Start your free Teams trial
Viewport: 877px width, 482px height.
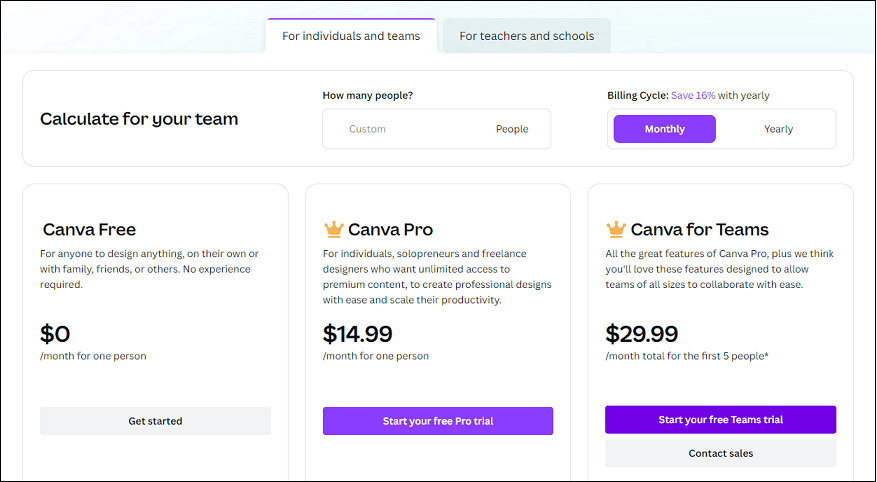click(x=720, y=420)
